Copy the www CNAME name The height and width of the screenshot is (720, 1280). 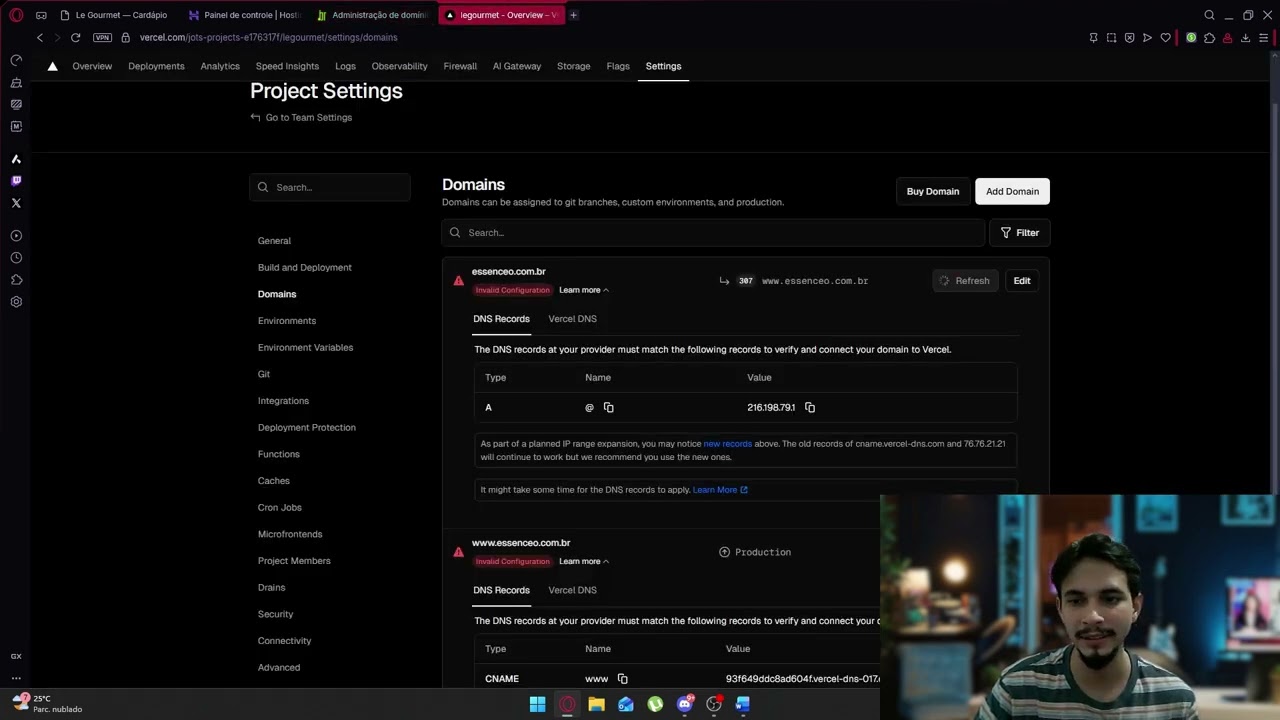point(622,679)
